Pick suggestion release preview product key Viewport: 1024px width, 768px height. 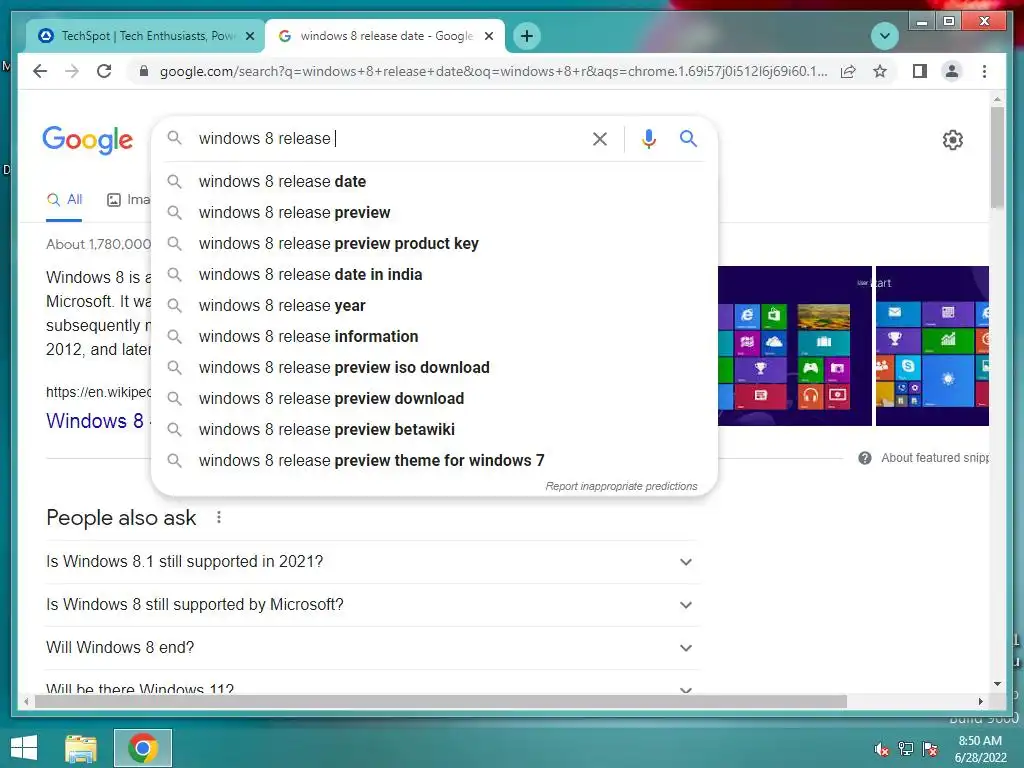click(x=434, y=244)
